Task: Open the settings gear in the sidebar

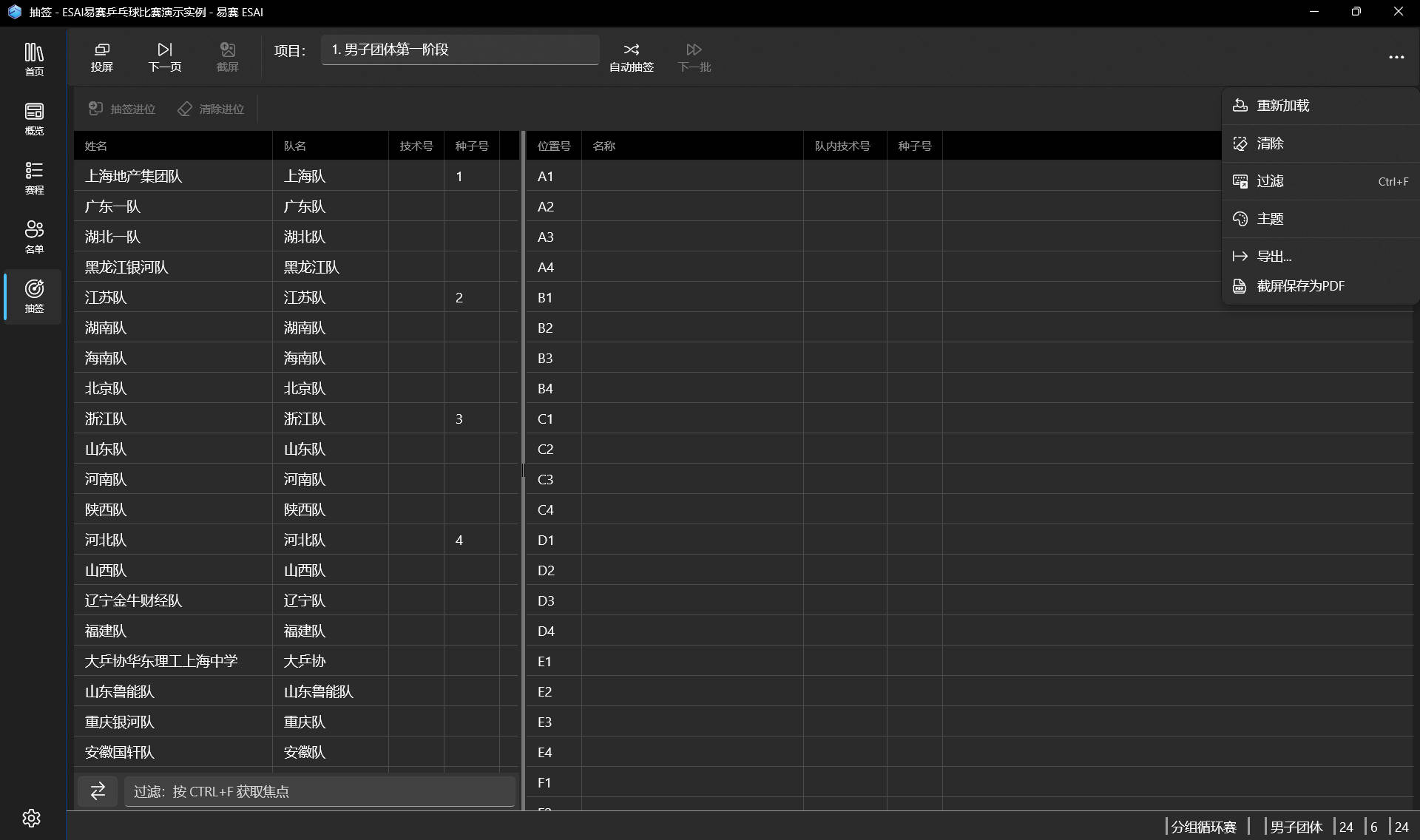Action: pos(31,818)
